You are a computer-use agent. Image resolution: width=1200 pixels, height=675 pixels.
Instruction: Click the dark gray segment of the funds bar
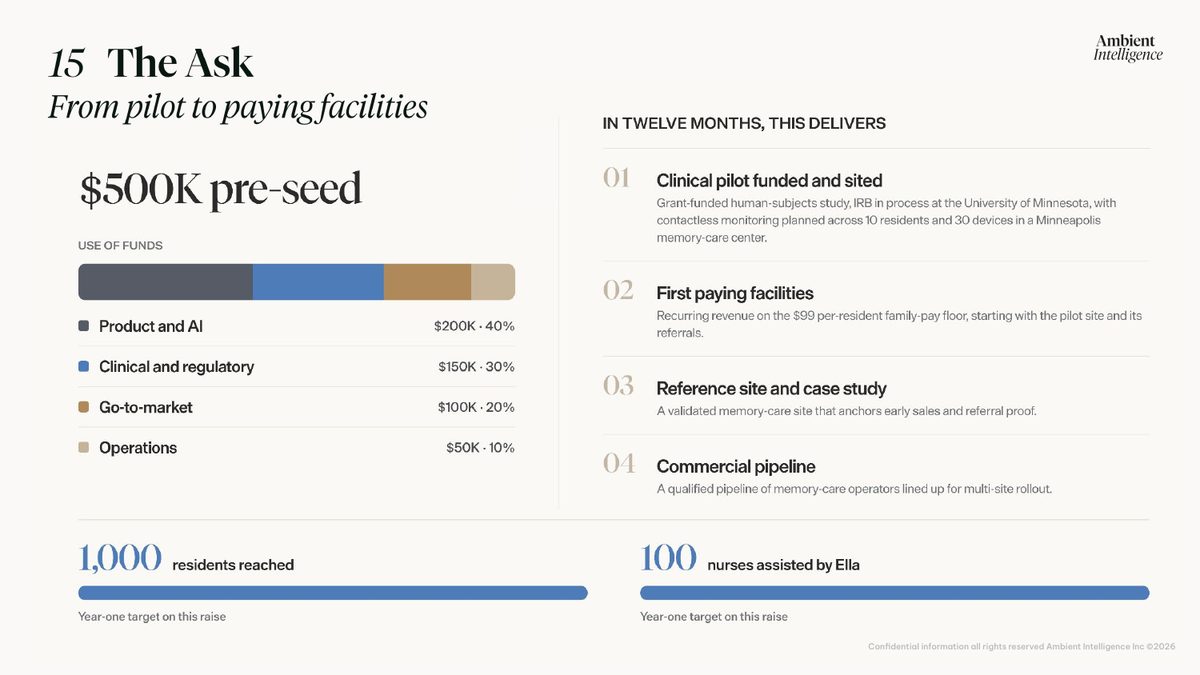pos(165,282)
